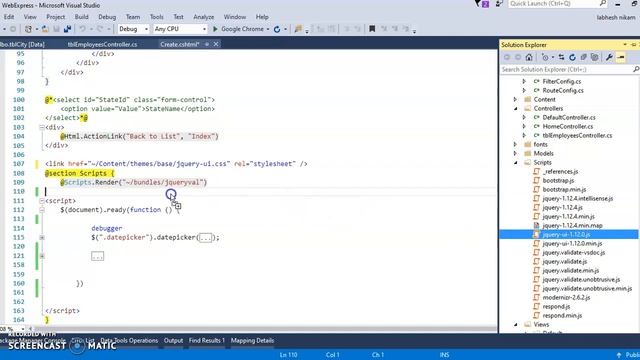Select DefaultController.cs in Solution Explorer
640x360 pixels.
569,118
